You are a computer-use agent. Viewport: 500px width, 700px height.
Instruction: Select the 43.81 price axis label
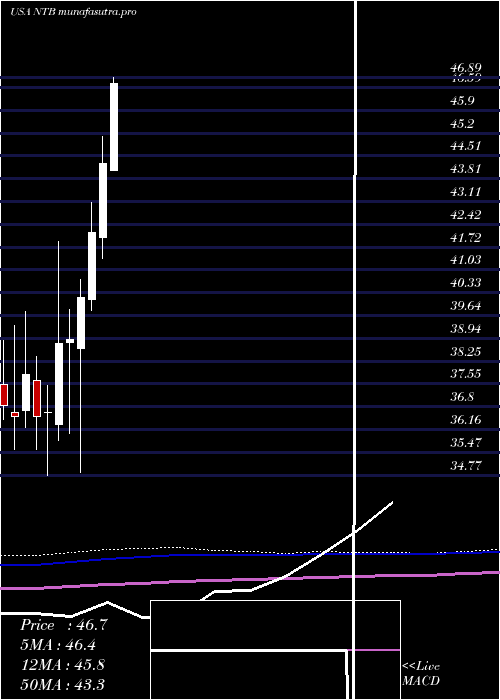pos(465,169)
